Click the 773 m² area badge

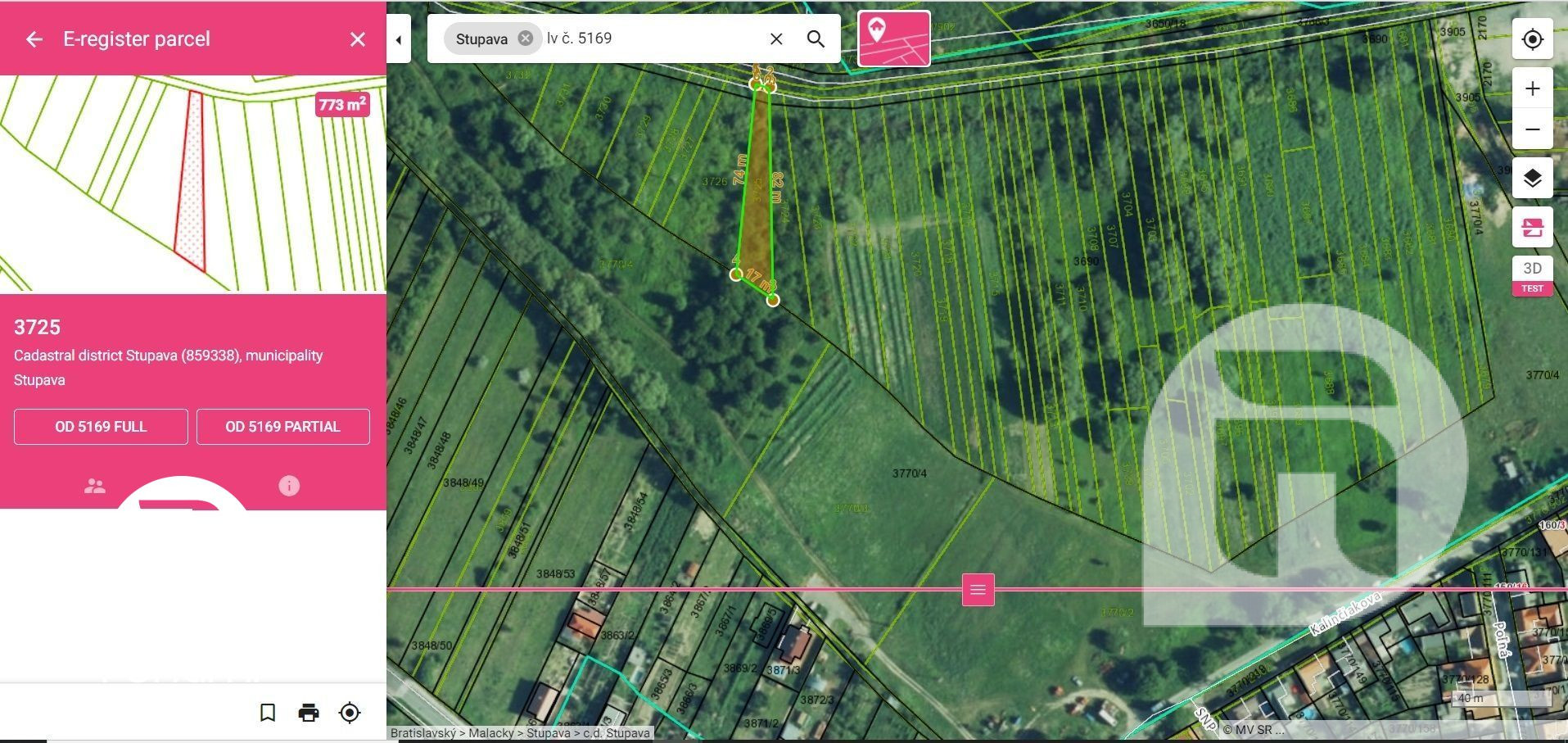coord(342,105)
